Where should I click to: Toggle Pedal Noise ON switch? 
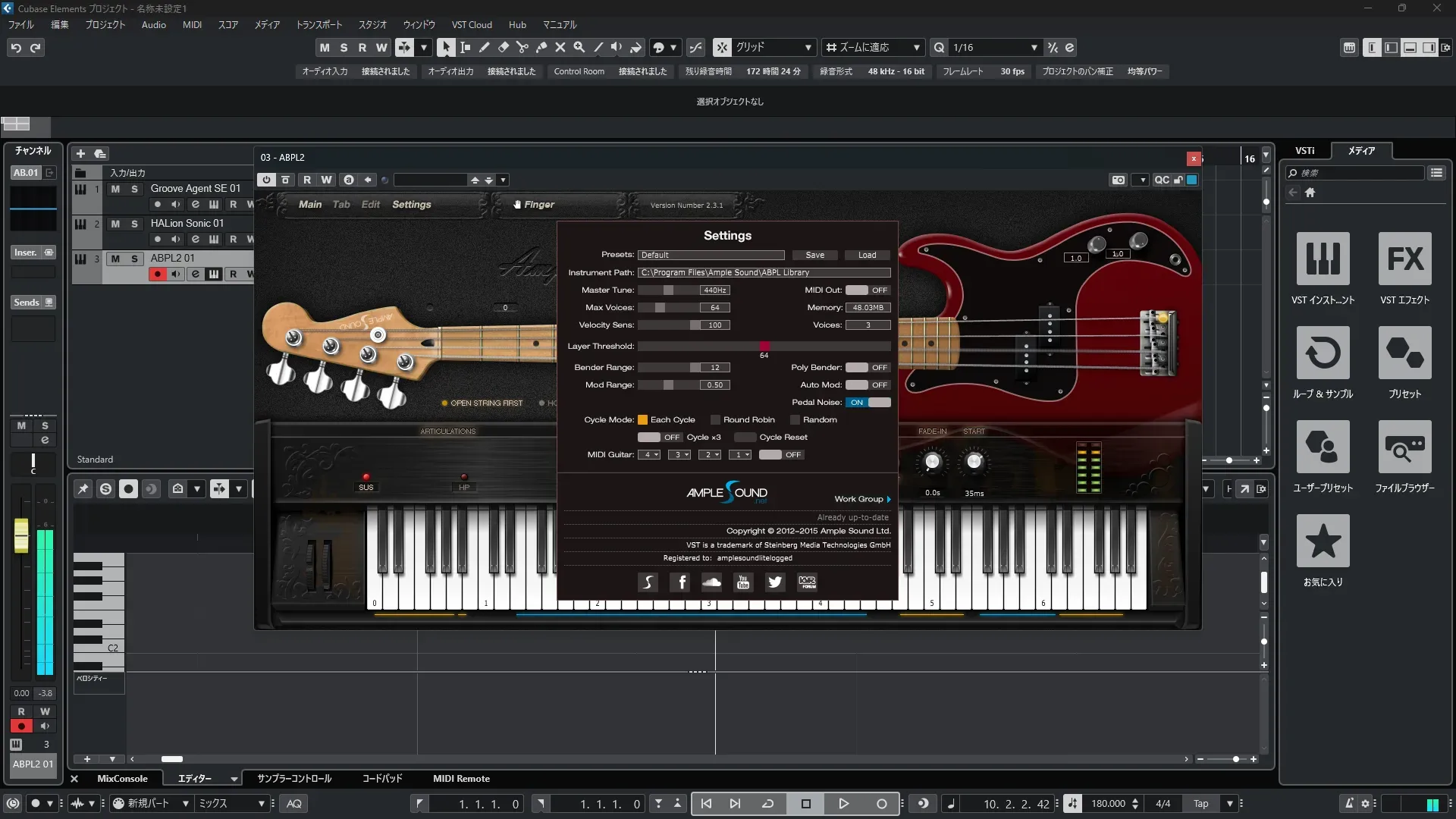pos(868,403)
